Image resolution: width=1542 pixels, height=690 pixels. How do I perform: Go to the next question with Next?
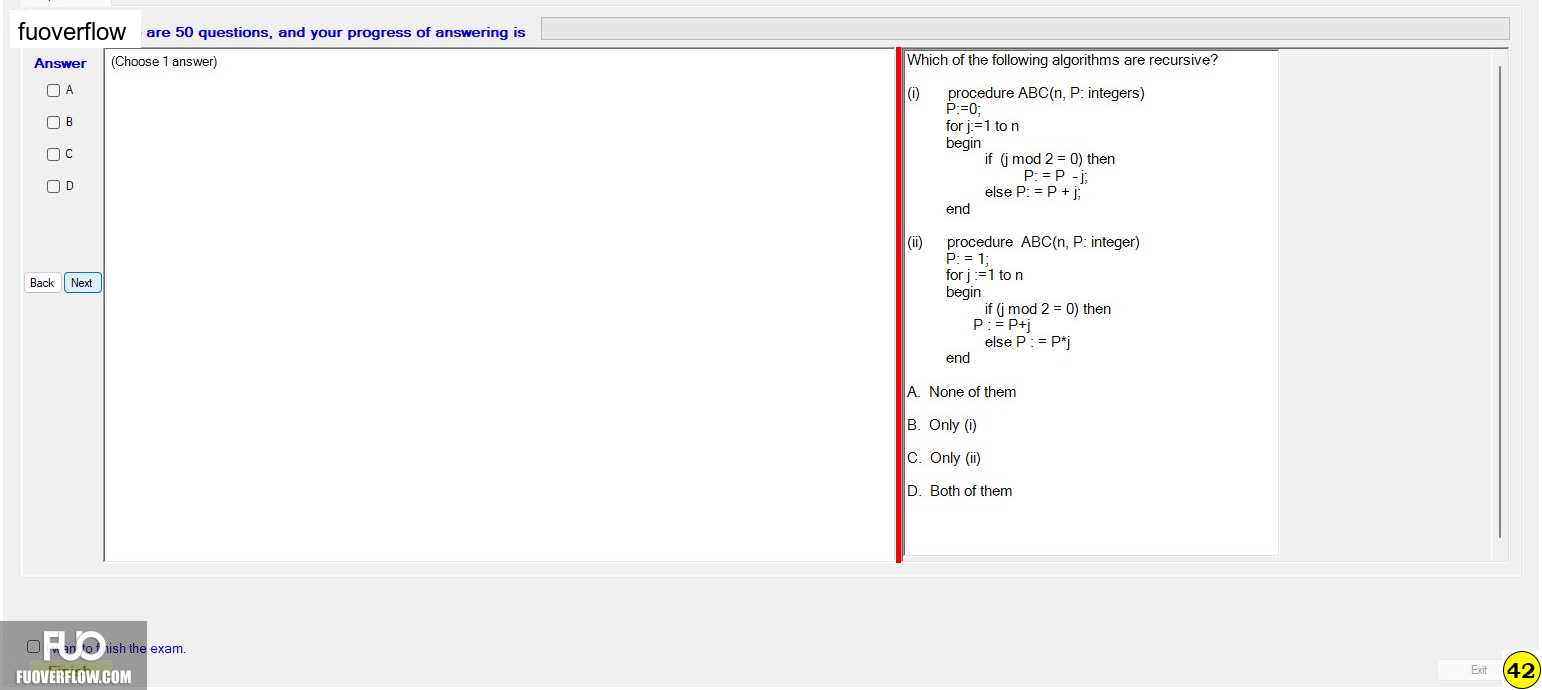click(x=83, y=283)
